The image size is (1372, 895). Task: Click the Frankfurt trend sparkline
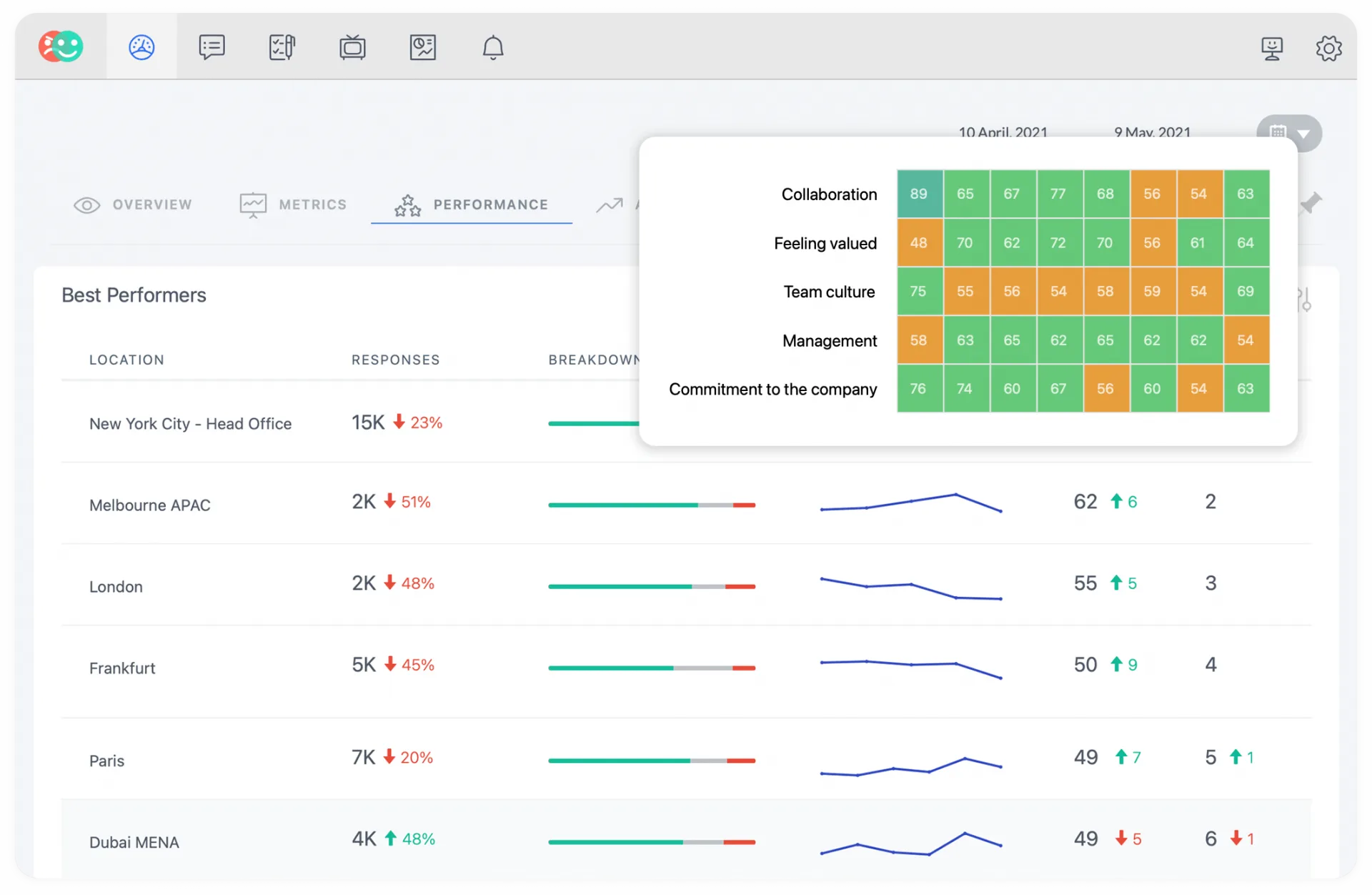tap(910, 667)
